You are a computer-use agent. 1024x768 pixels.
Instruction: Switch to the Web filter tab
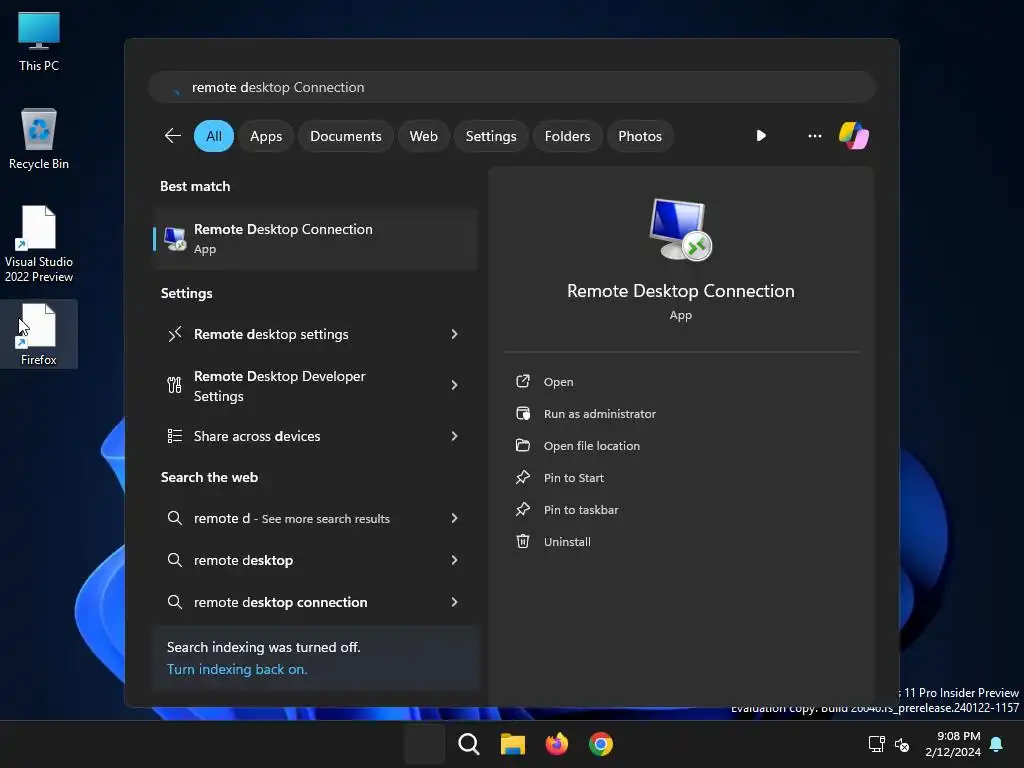click(423, 136)
